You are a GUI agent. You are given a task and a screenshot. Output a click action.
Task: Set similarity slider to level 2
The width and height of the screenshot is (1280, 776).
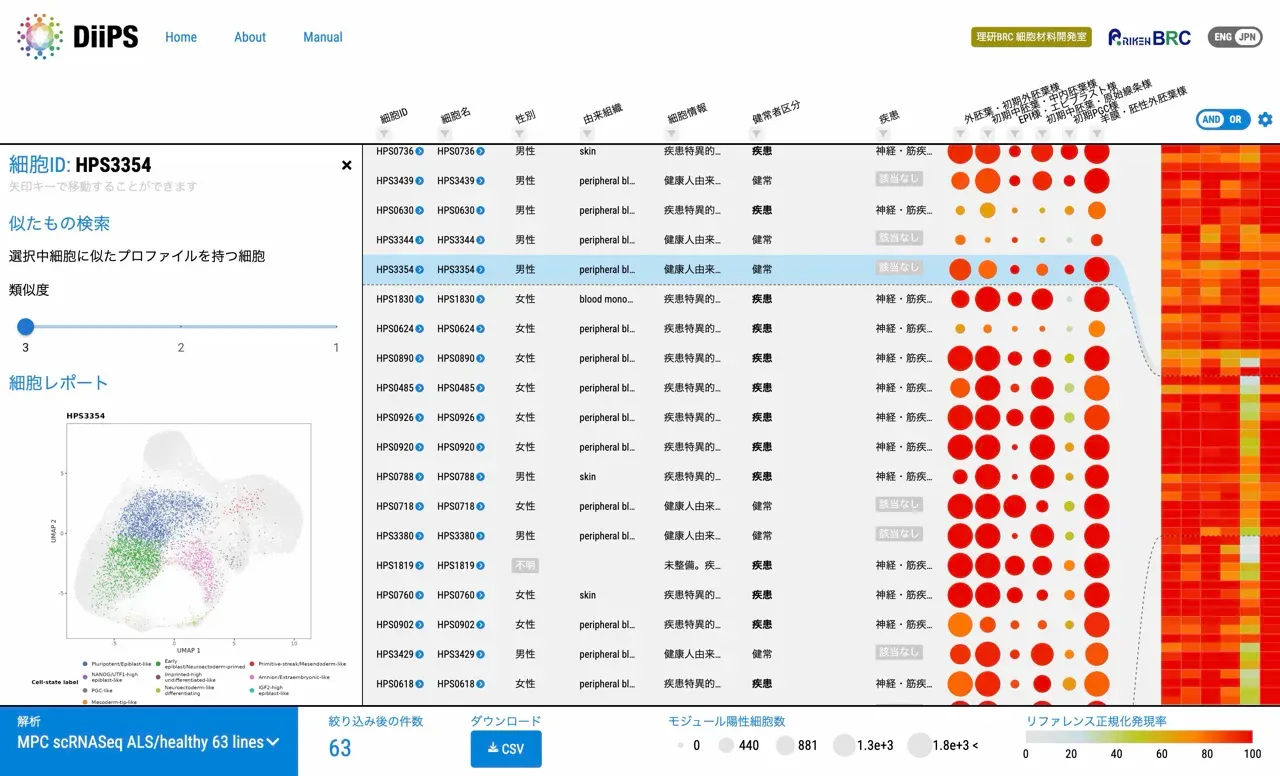pyautogui.click(x=181, y=326)
